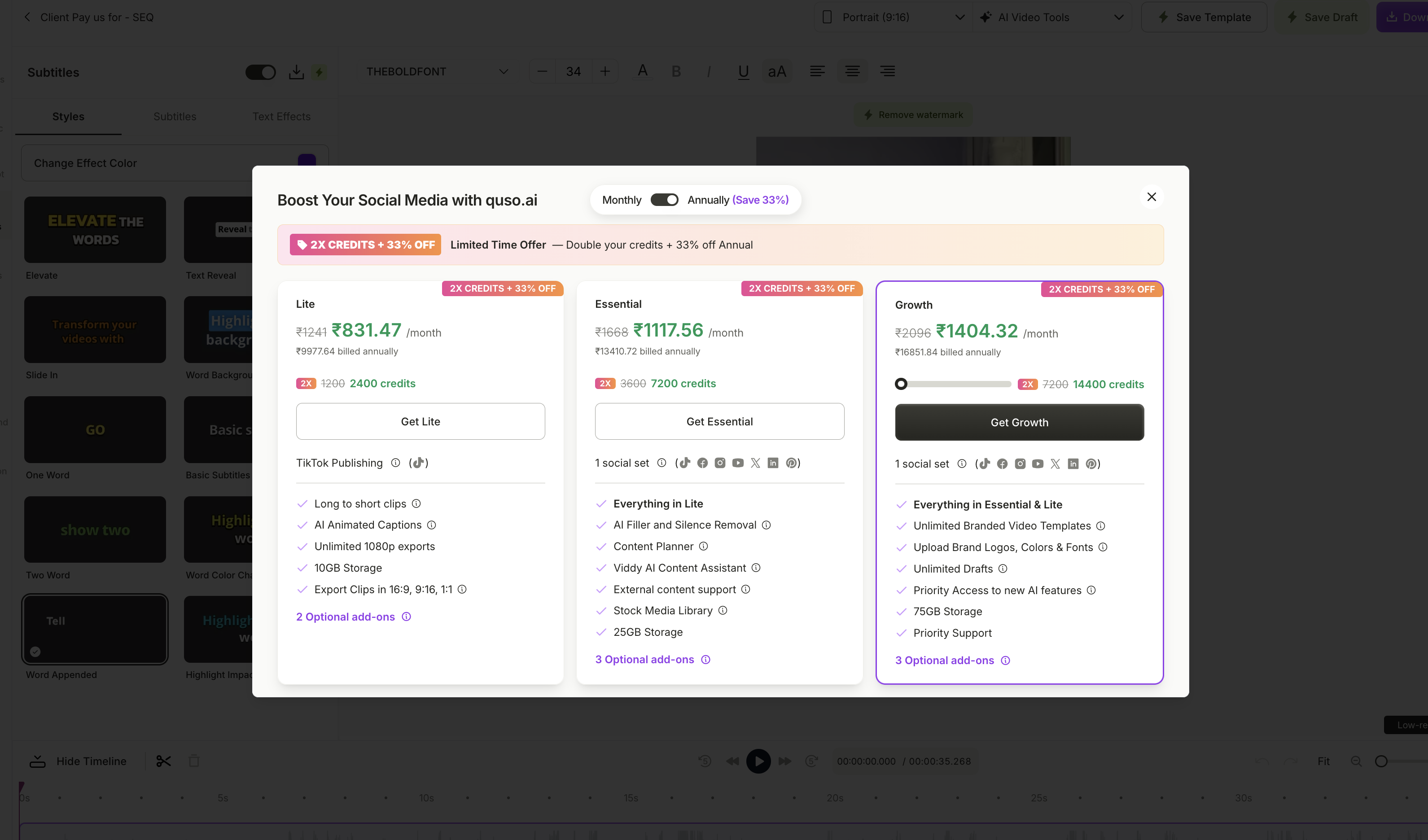Align text right
The width and height of the screenshot is (1428, 840).
click(887, 71)
